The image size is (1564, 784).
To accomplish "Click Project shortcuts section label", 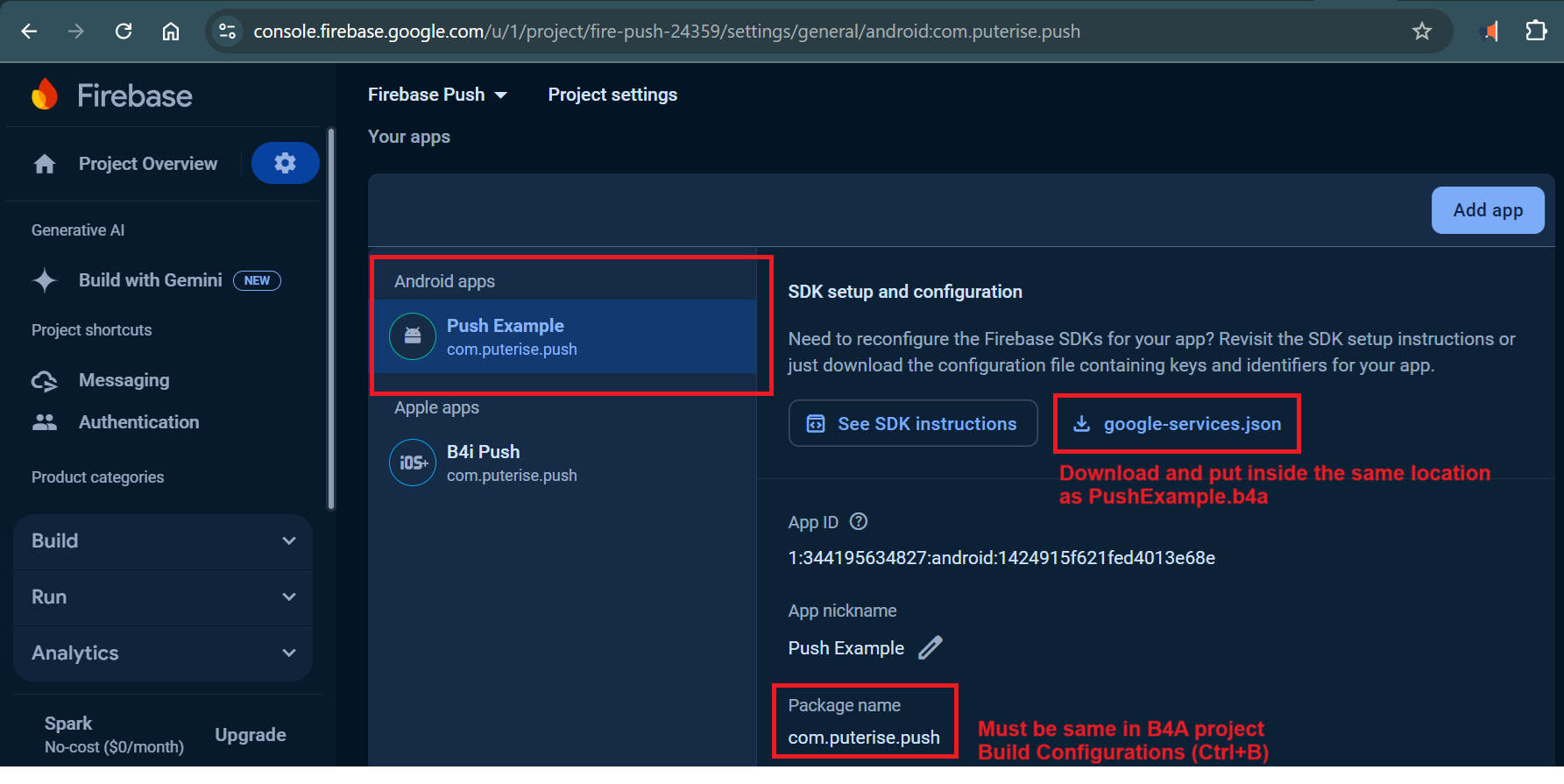I will [x=92, y=330].
